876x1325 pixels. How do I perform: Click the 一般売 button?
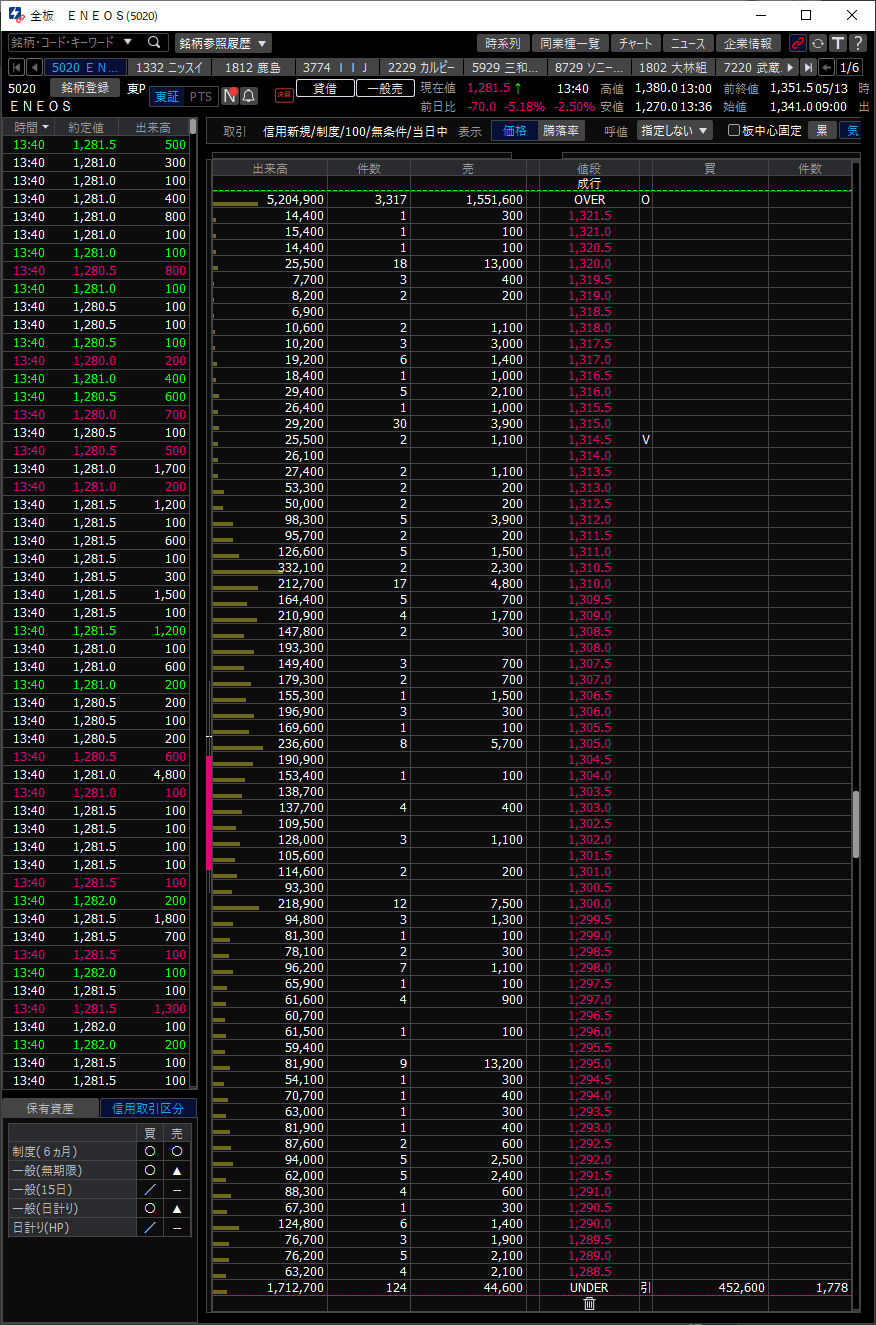(384, 88)
